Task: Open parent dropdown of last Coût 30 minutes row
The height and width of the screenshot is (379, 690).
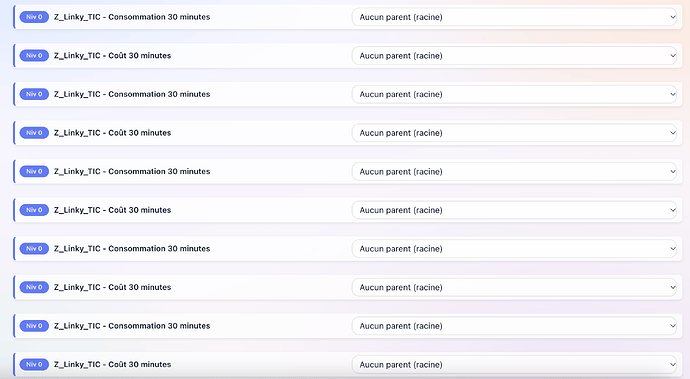Action: (514, 365)
